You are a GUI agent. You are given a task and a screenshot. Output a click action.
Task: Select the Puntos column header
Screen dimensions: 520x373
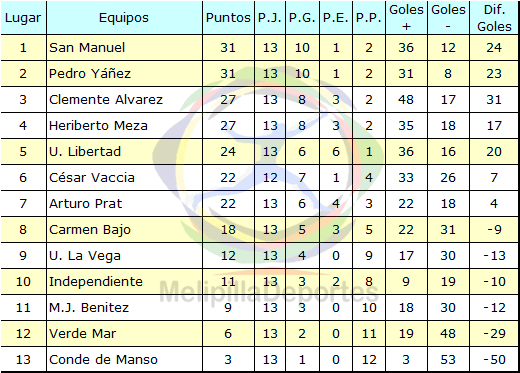(228, 18)
